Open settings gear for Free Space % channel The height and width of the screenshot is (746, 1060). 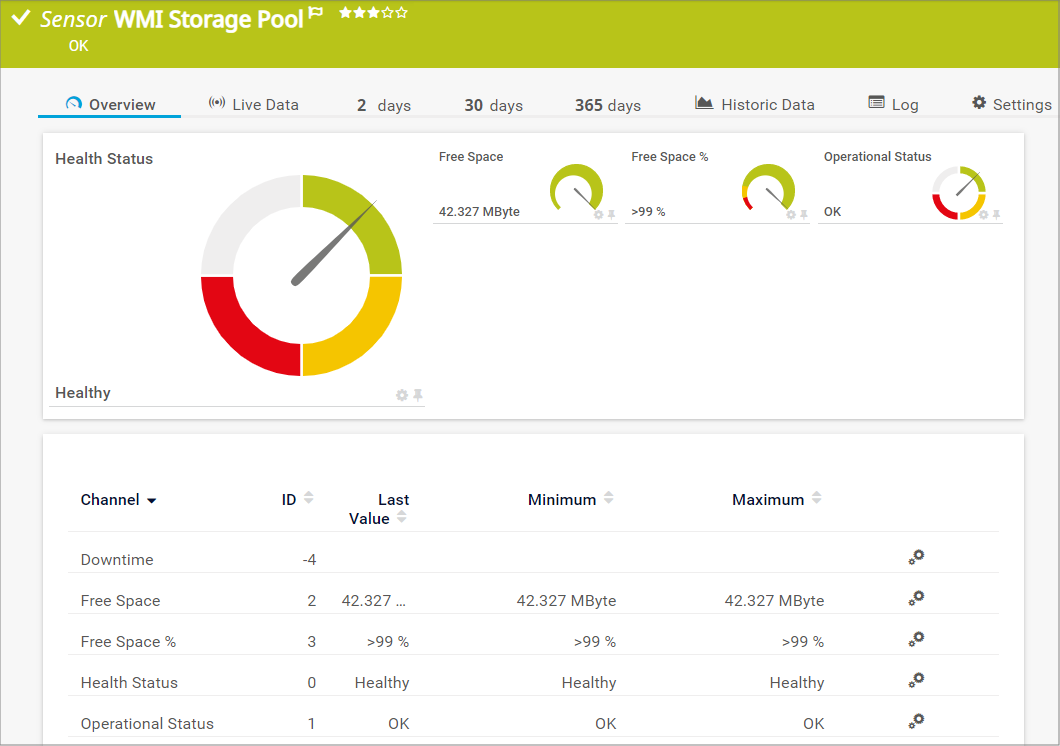[916, 640]
